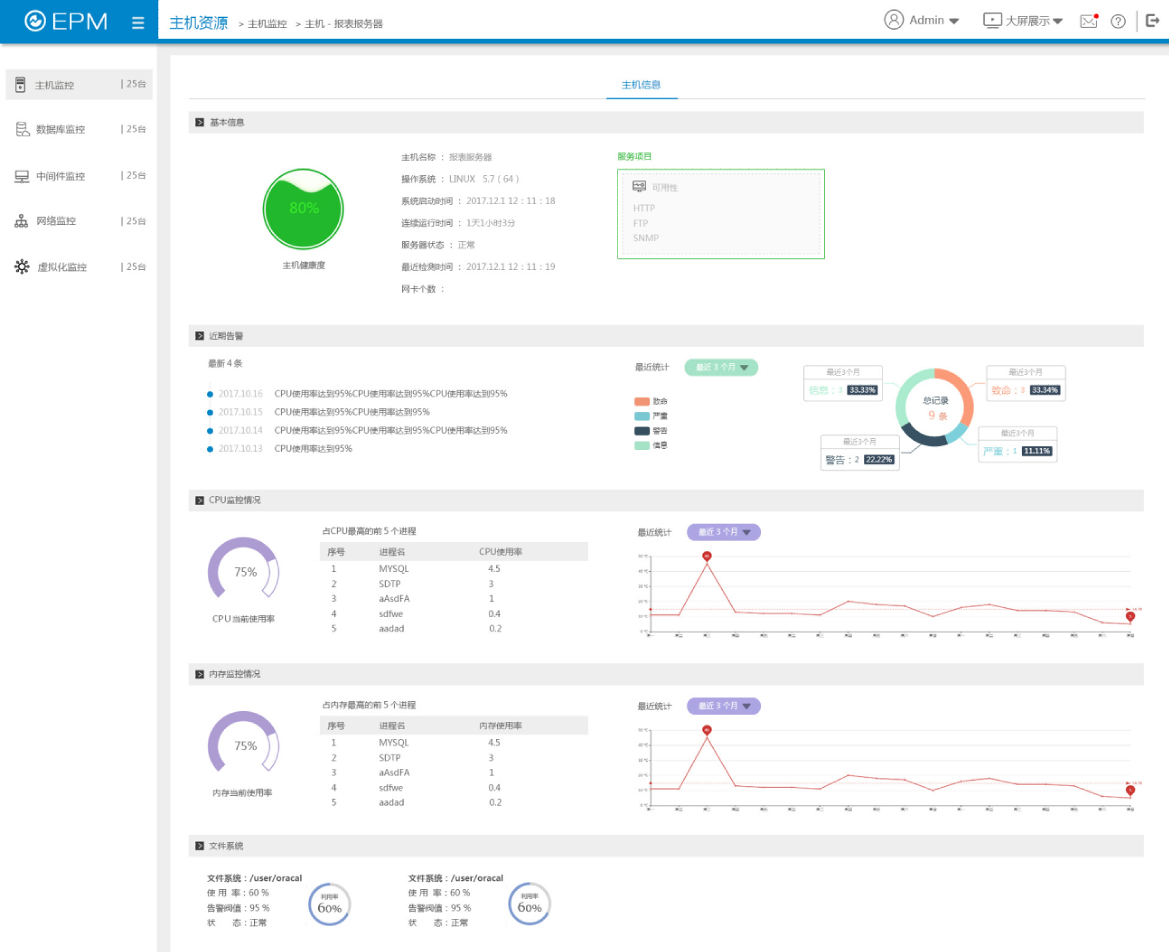The height and width of the screenshot is (952, 1169).
Task: Click the peak marker on the memory chart
Action: click(x=707, y=730)
